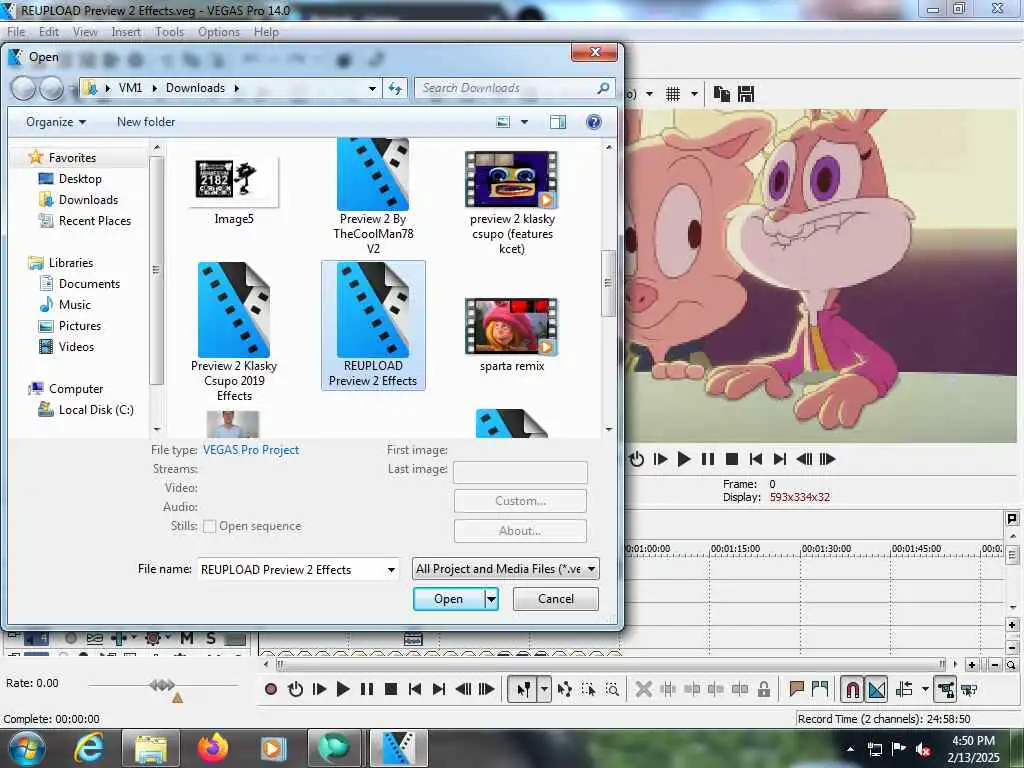1024x768 pixels.
Task: Click the Change your view icon
Action: coord(503,122)
